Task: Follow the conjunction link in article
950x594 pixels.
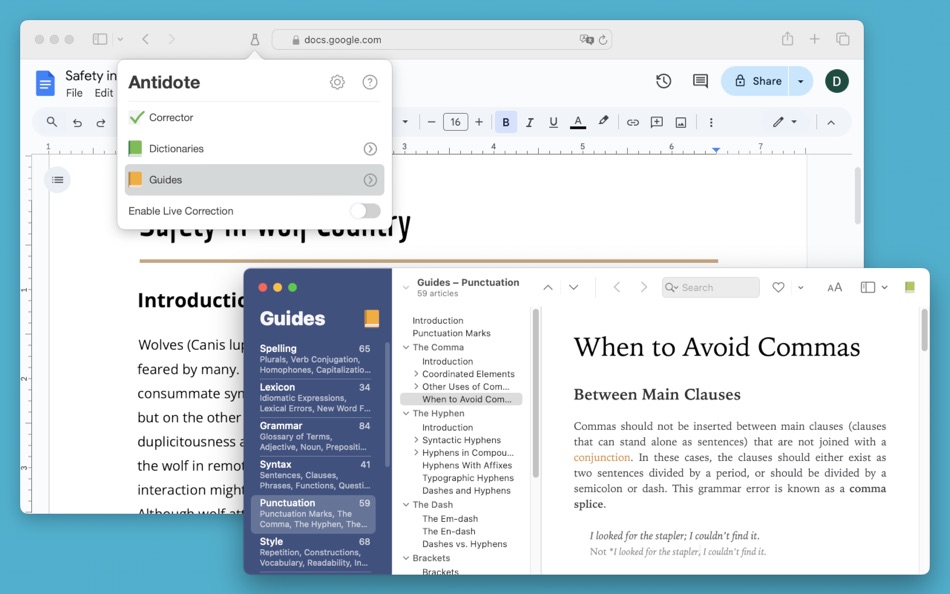Action: pyautogui.click(x=602, y=457)
